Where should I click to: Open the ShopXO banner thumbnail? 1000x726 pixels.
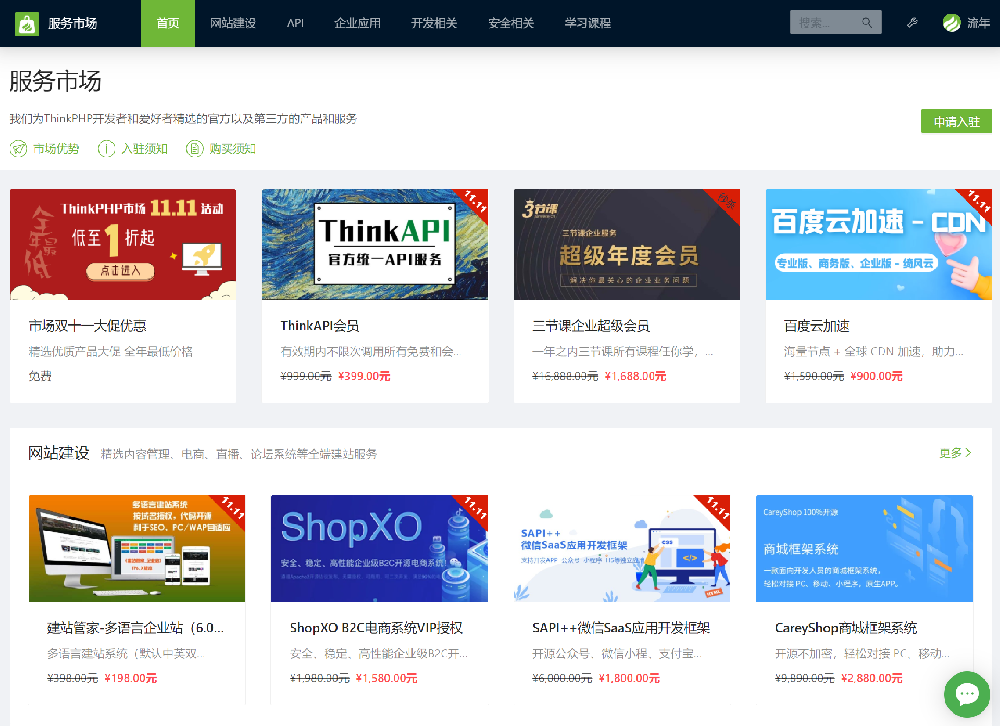(x=379, y=548)
